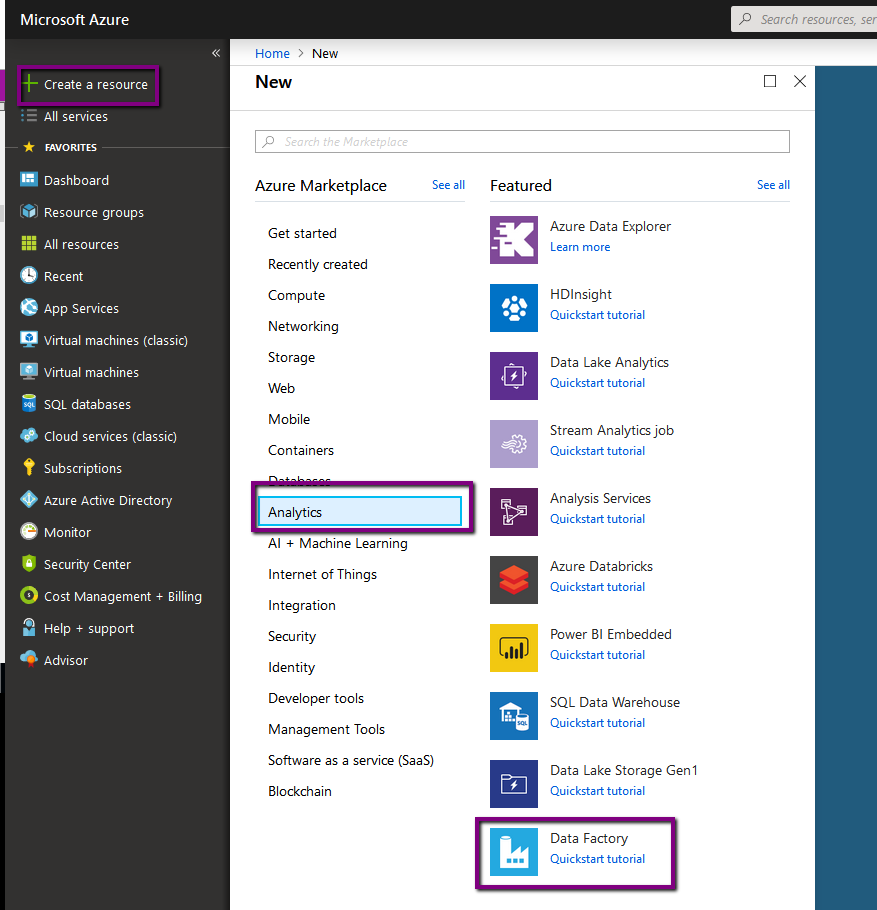Click Create a resource in sidebar
Screen dimensions: 877x910
(95, 85)
